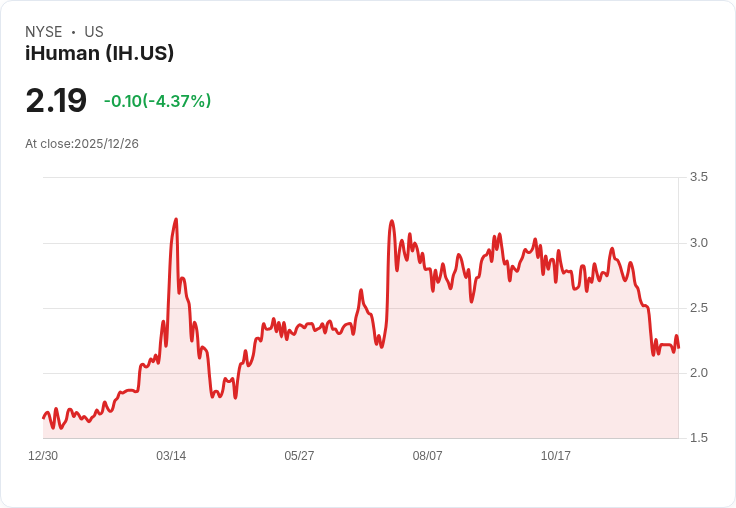Select the 05/27 date axis label

pos(299,456)
